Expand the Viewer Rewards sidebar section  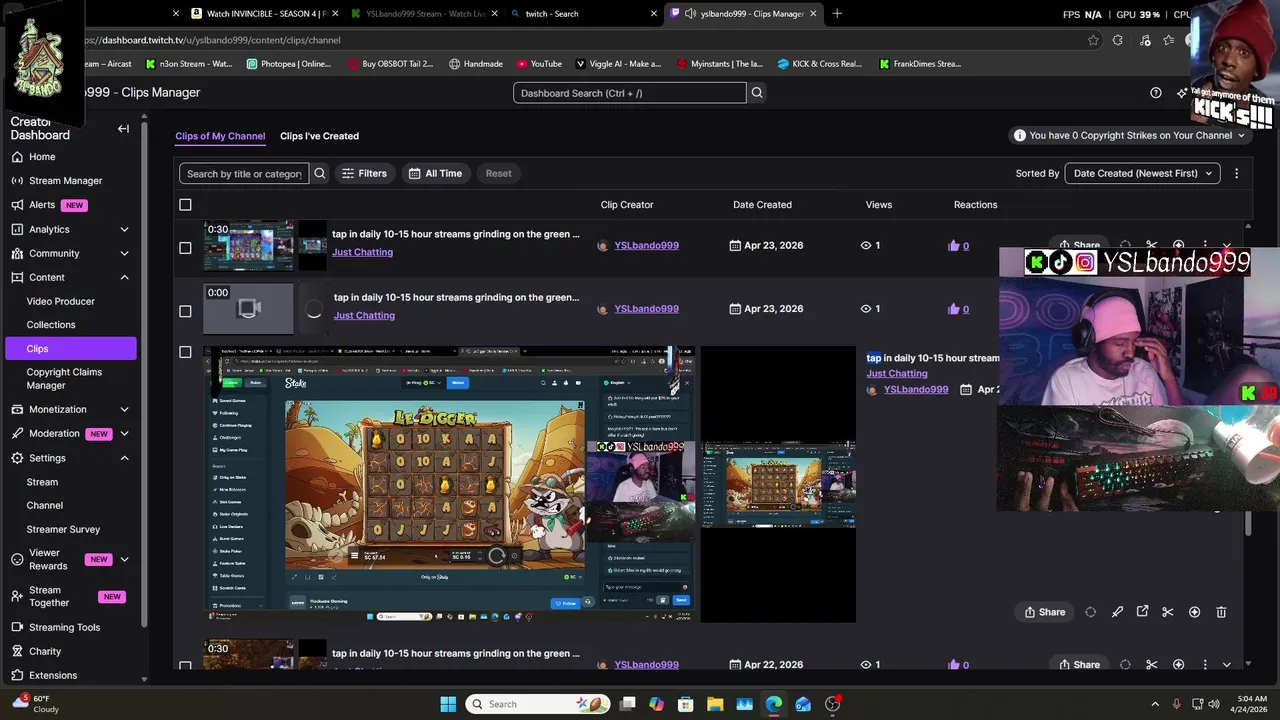pos(124,559)
